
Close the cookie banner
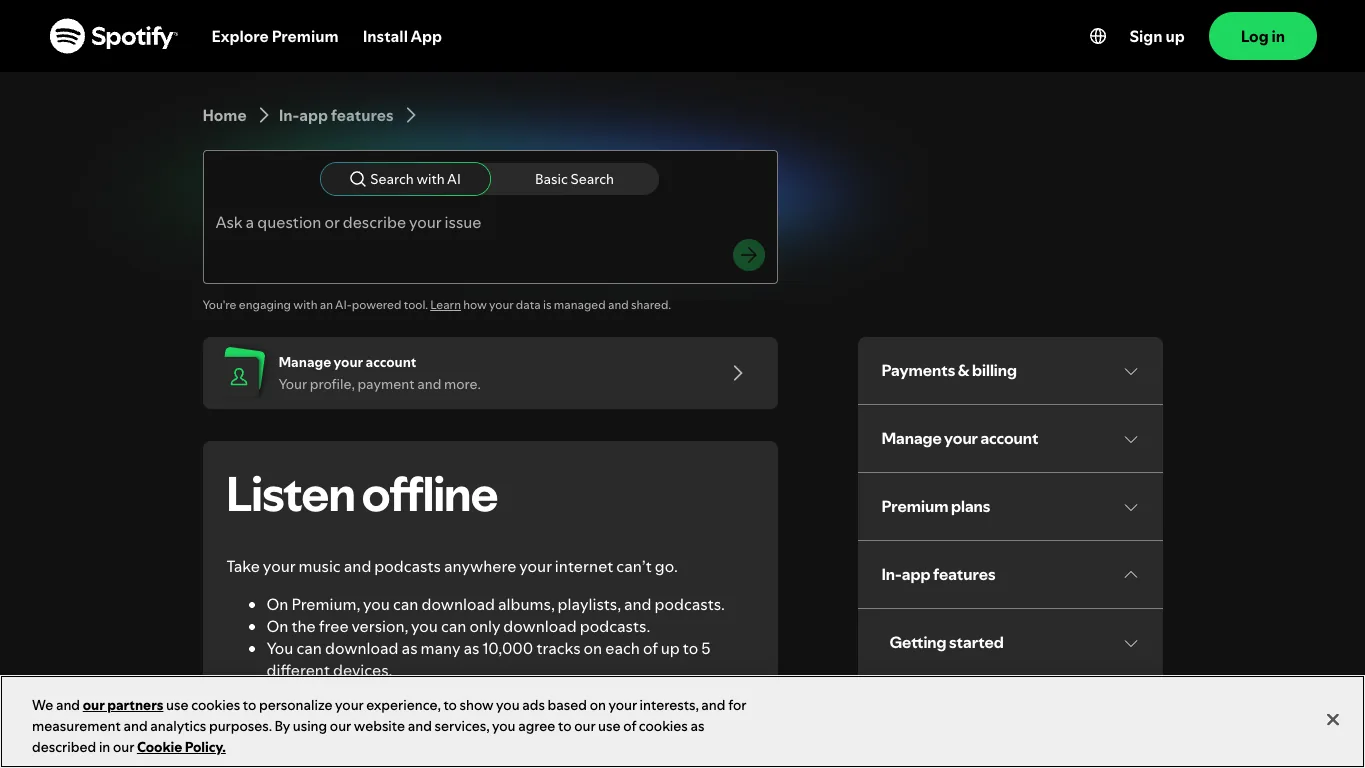[1333, 720]
